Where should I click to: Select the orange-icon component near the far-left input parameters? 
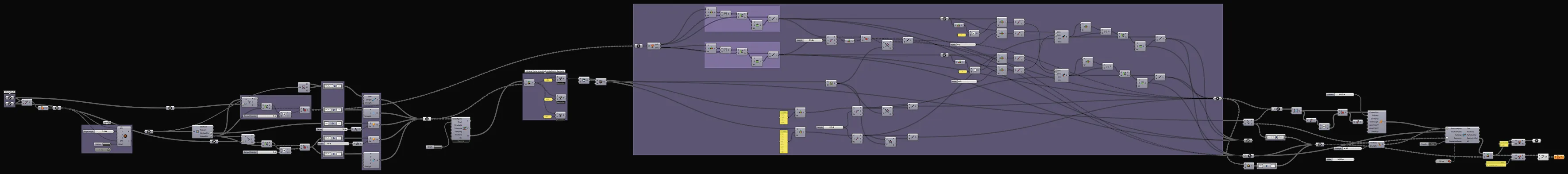pyautogui.click(x=43, y=108)
